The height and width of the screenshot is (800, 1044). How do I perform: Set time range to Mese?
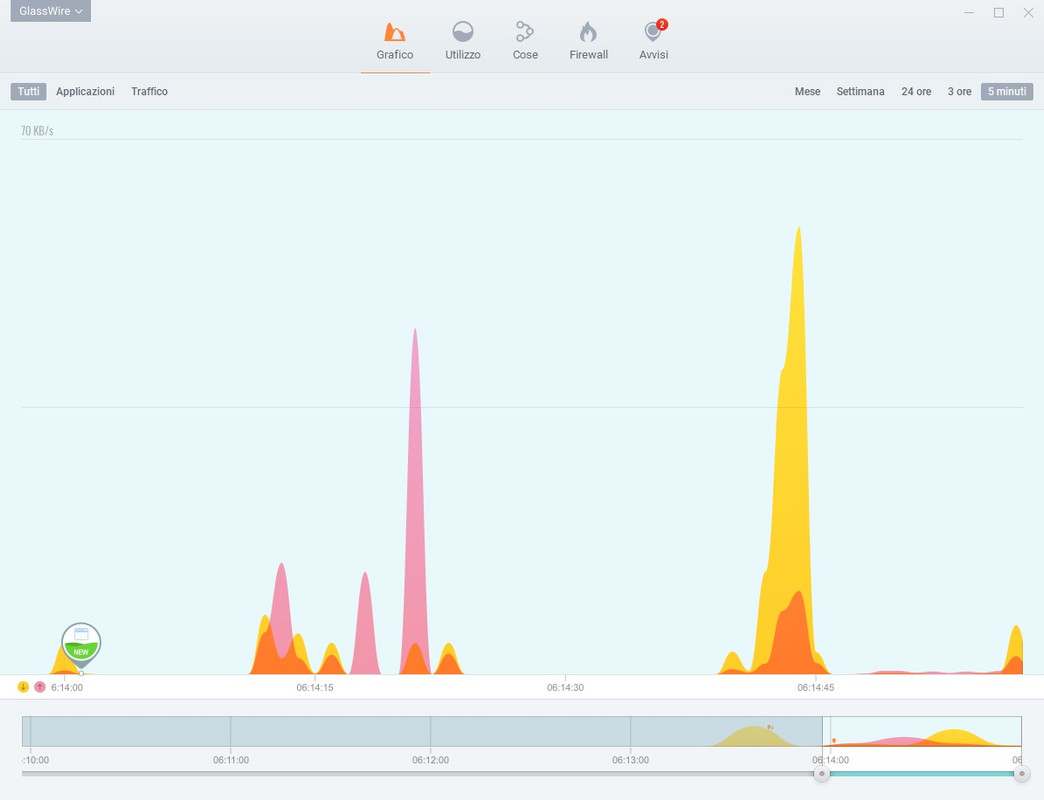(x=808, y=91)
